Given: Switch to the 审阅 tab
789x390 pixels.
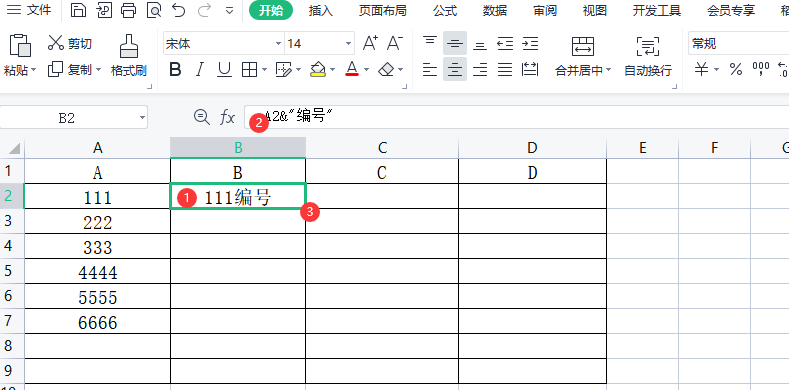Looking at the screenshot, I should tap(545, 11).
